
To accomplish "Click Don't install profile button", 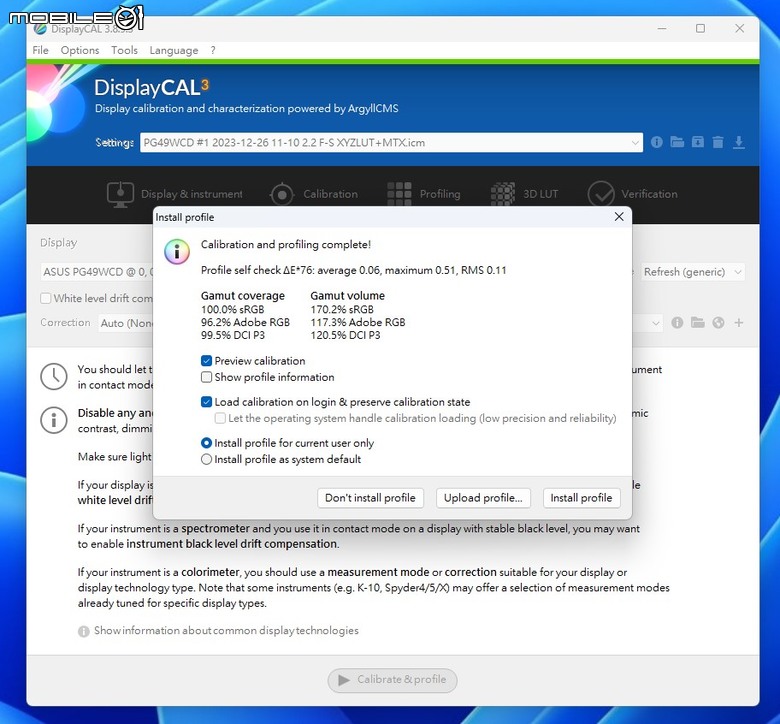I will point(370,498).
